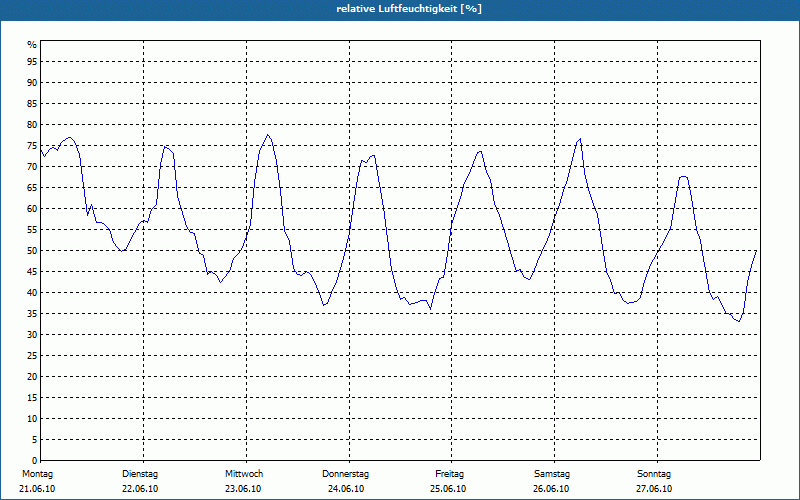Click the y-axis value '15'
The height and width of the screenshot is (500, 800).
[x=32, y=398]
